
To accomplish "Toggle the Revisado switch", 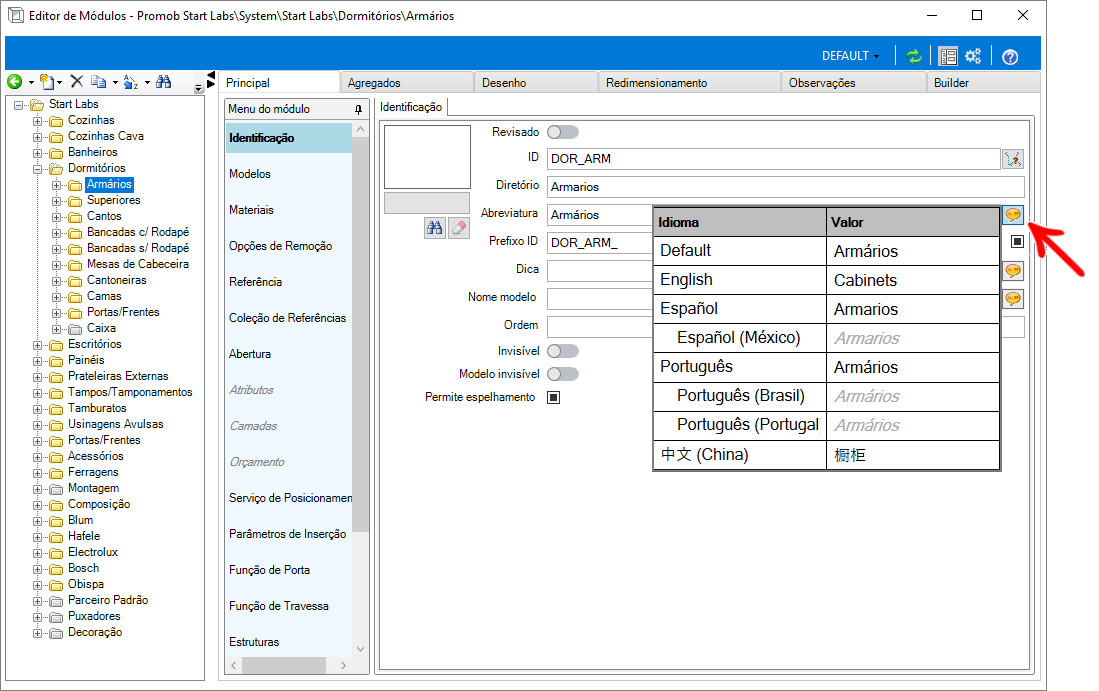I will pyautogui.click(x=563, y=132).
